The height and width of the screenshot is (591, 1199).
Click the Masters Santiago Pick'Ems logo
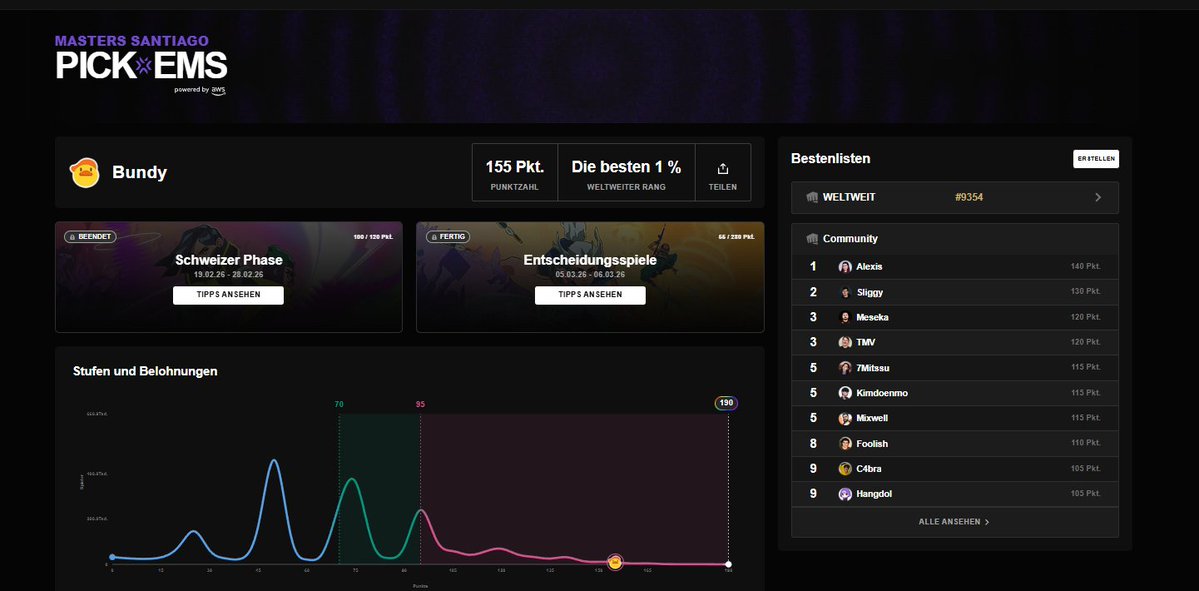(x=141, y=63)
